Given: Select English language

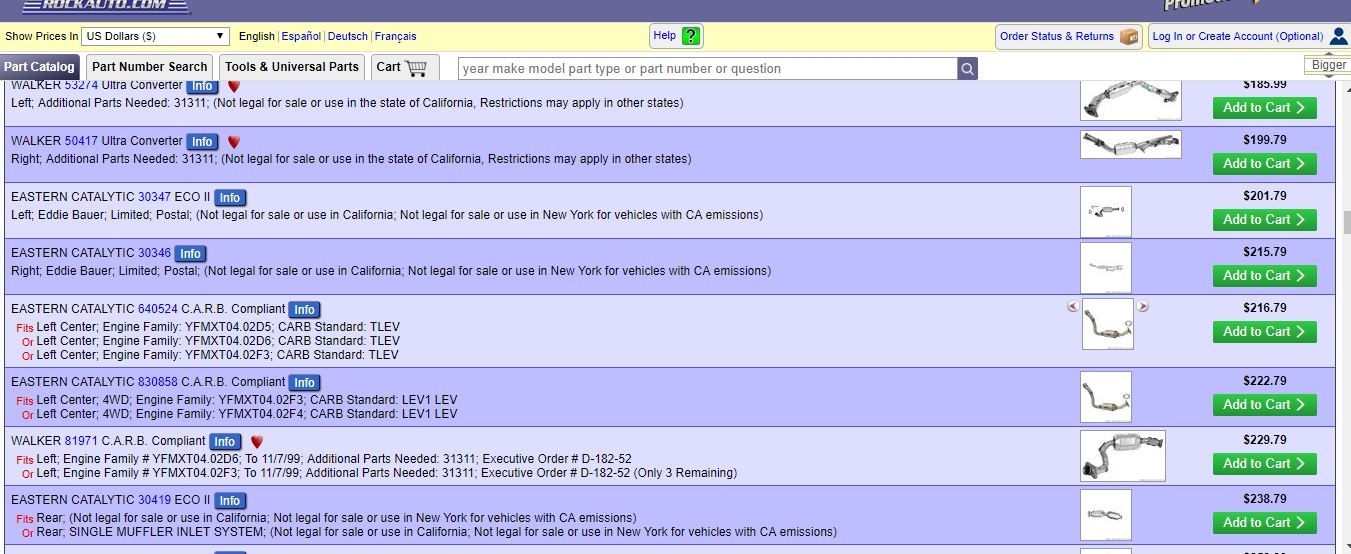Looking at the screenshot, I should [257, 36].
